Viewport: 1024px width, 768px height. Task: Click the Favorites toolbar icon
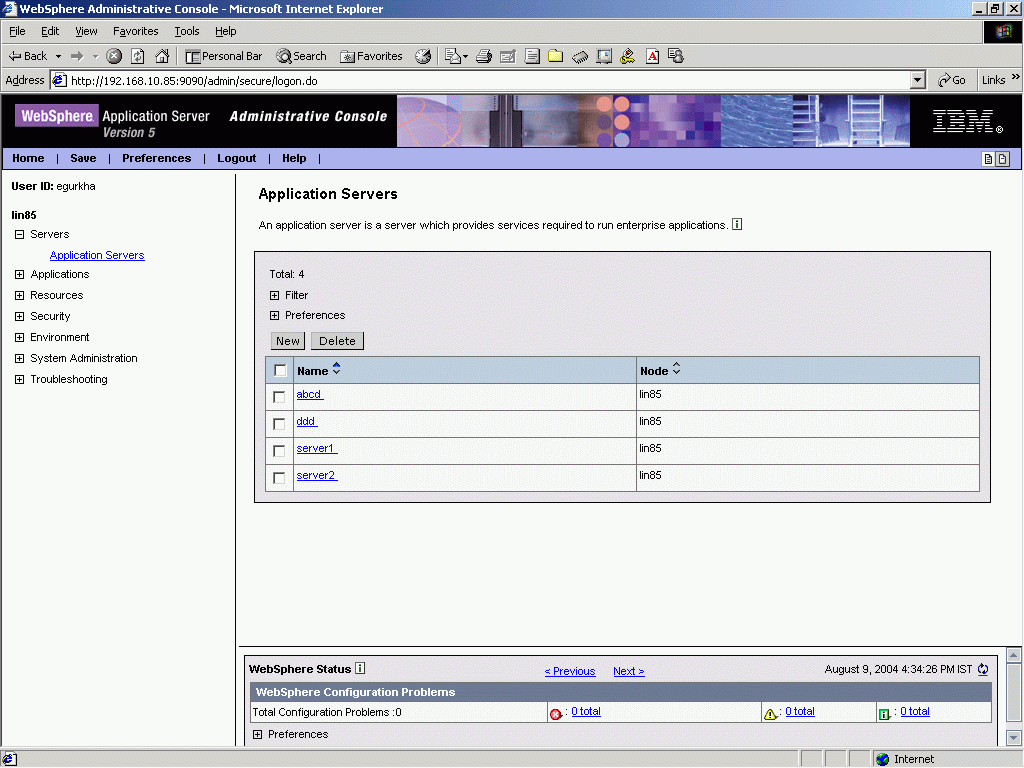[x=371, y=56]
